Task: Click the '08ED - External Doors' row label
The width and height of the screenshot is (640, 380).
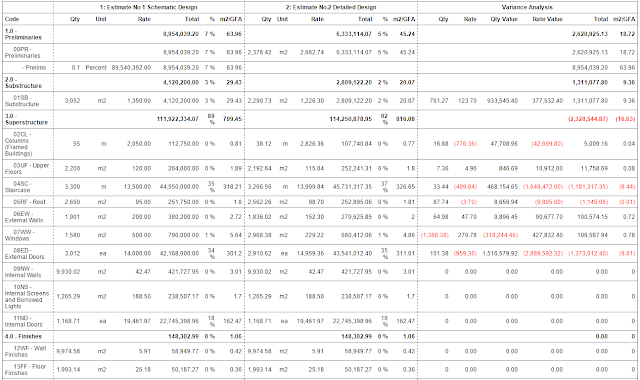Action: tap(24, 253)
